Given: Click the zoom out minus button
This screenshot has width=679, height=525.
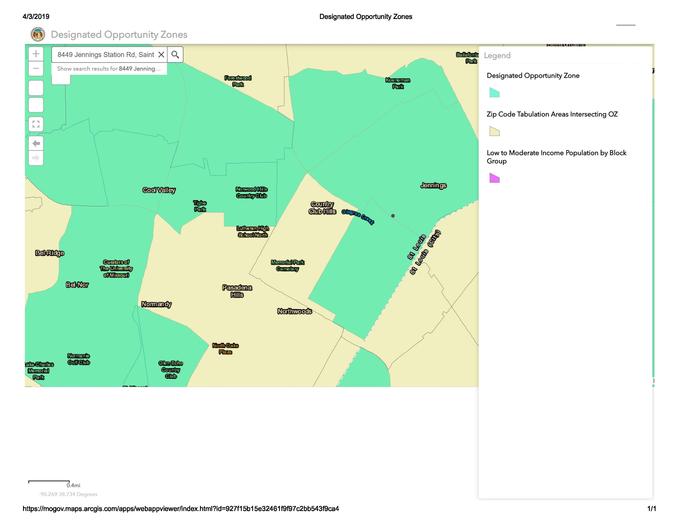Looking at the screenshot, I should (36, 68).
